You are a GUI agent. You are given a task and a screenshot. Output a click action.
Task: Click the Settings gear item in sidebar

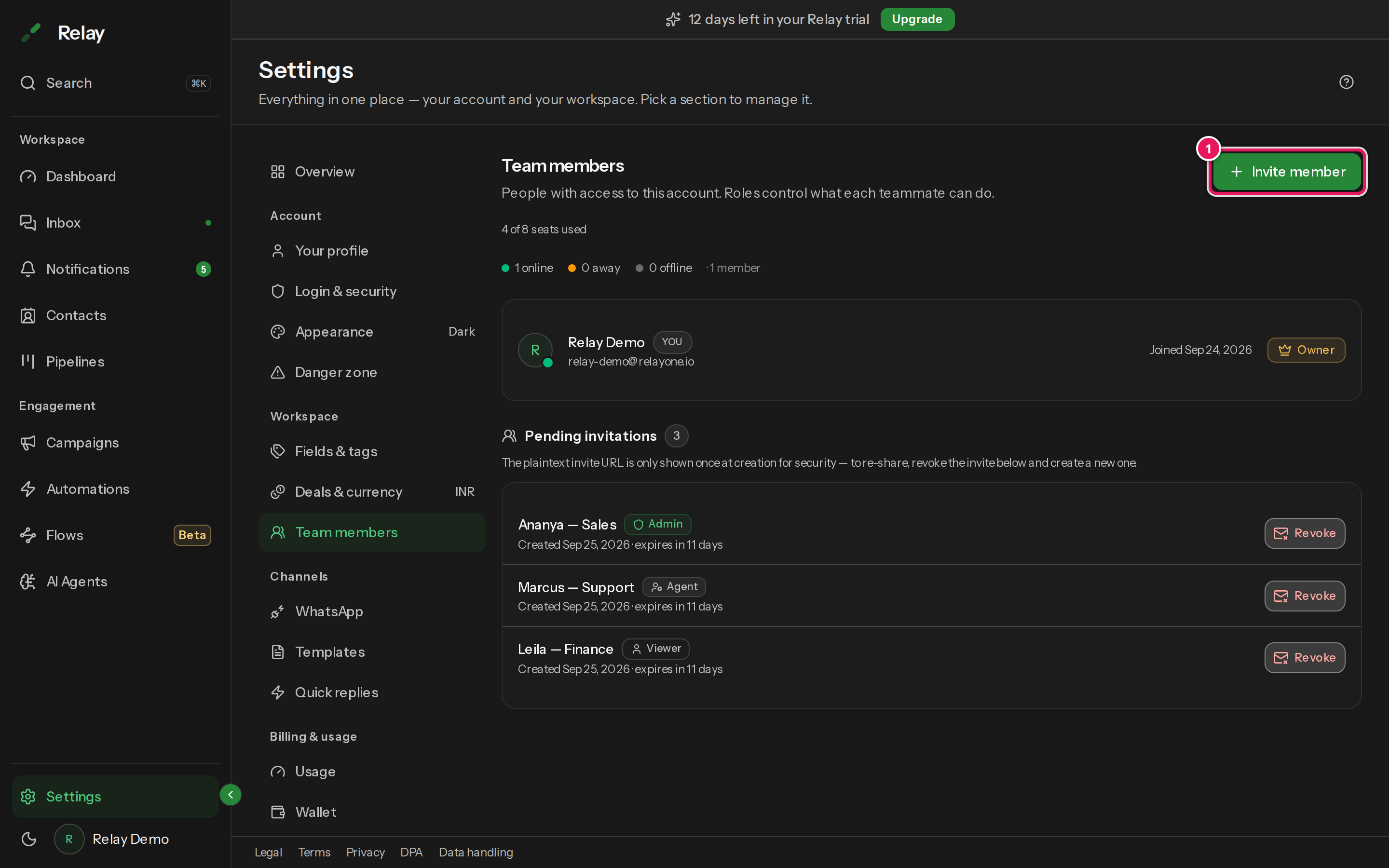(x=115, y=796)
